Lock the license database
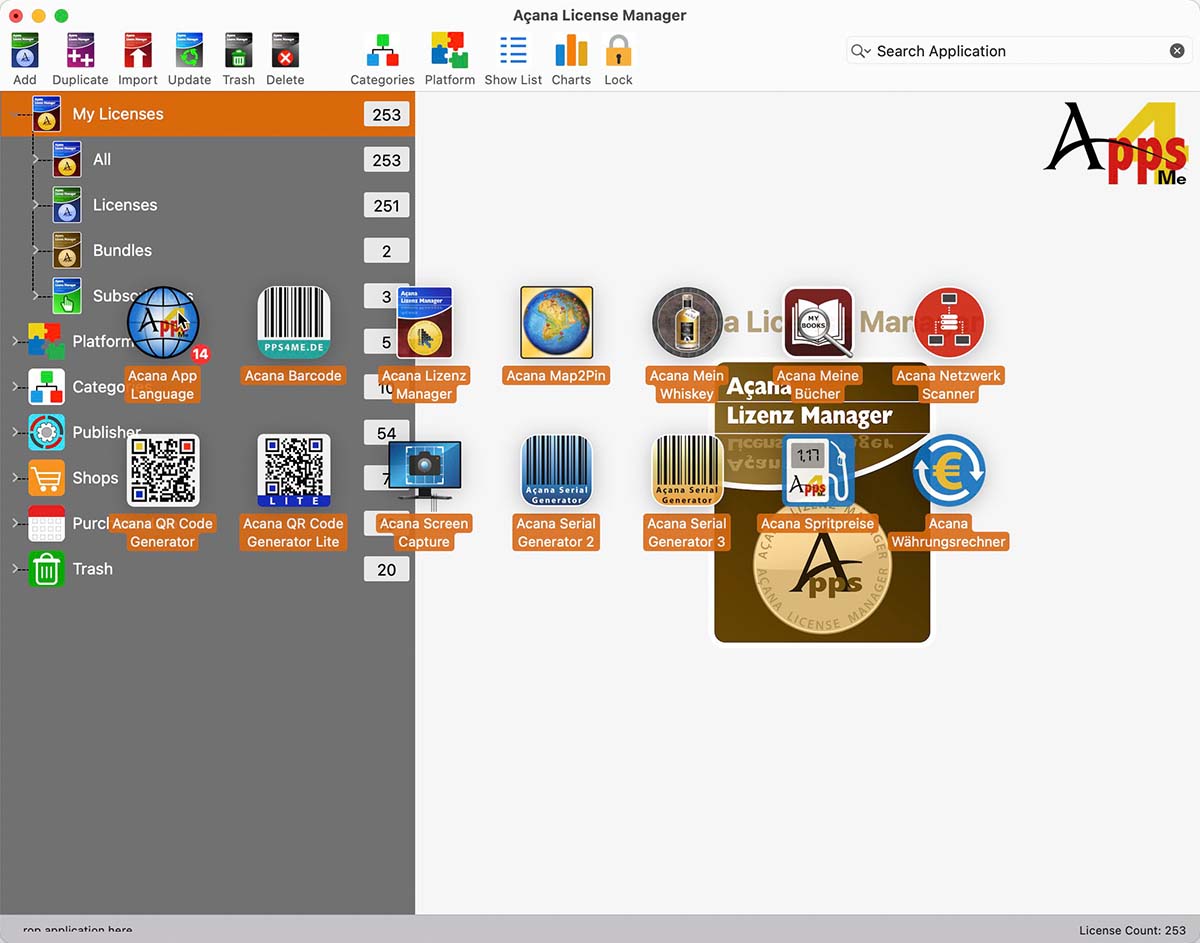The width and height of the screenshot is (1200, 943). 618,50
